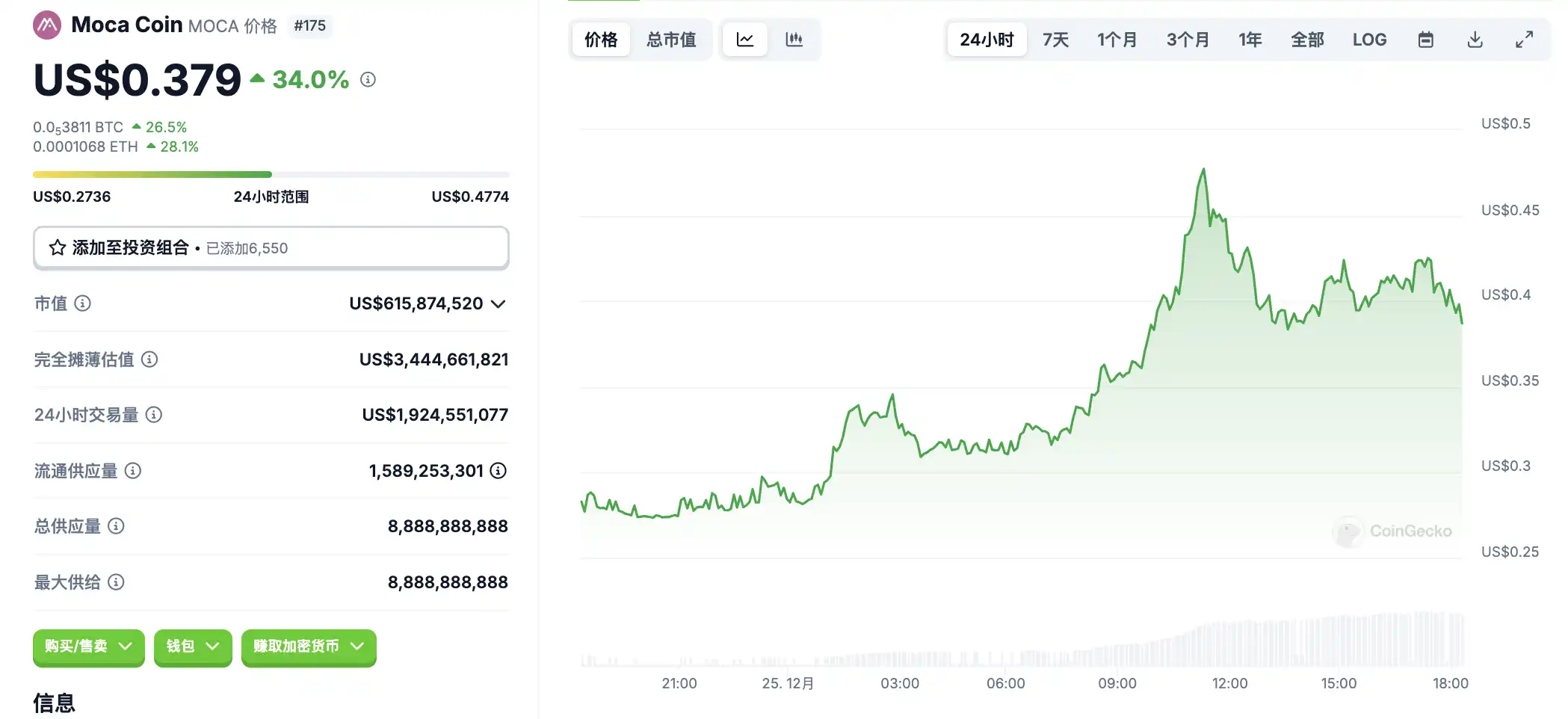
Task: Click the info icon beside 24小时交易量
Action: point(154,415)
